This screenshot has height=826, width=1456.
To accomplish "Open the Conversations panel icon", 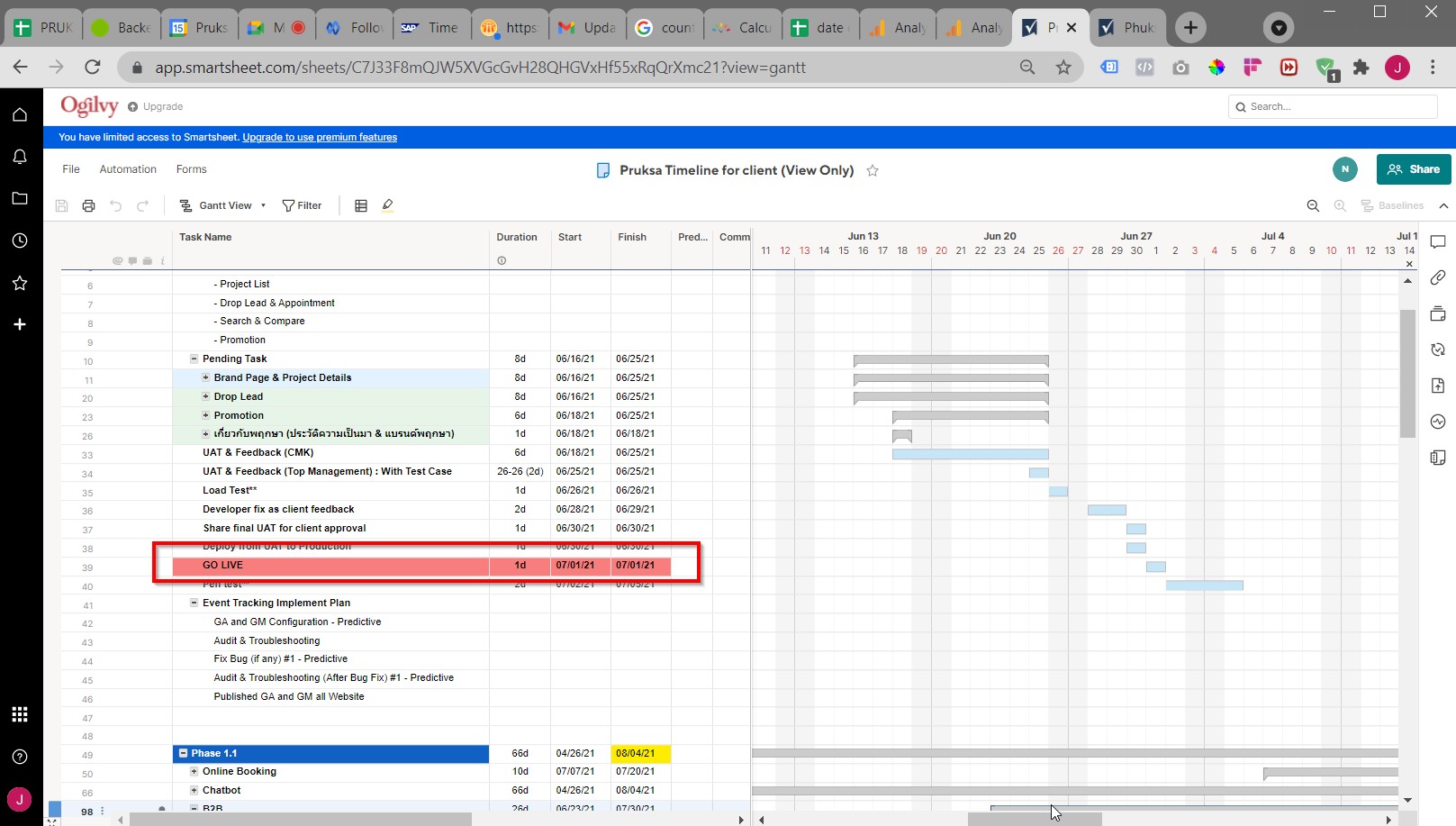I will 1438,242.
